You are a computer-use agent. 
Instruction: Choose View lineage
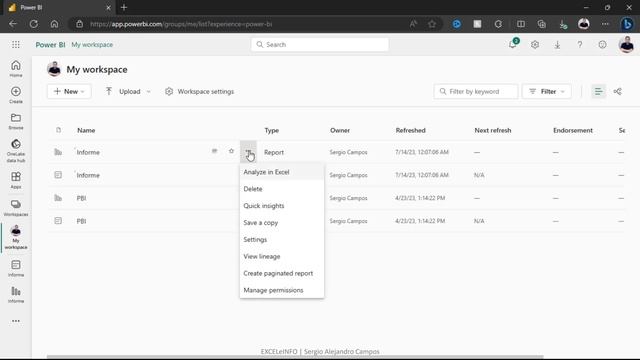coord(282,256)
